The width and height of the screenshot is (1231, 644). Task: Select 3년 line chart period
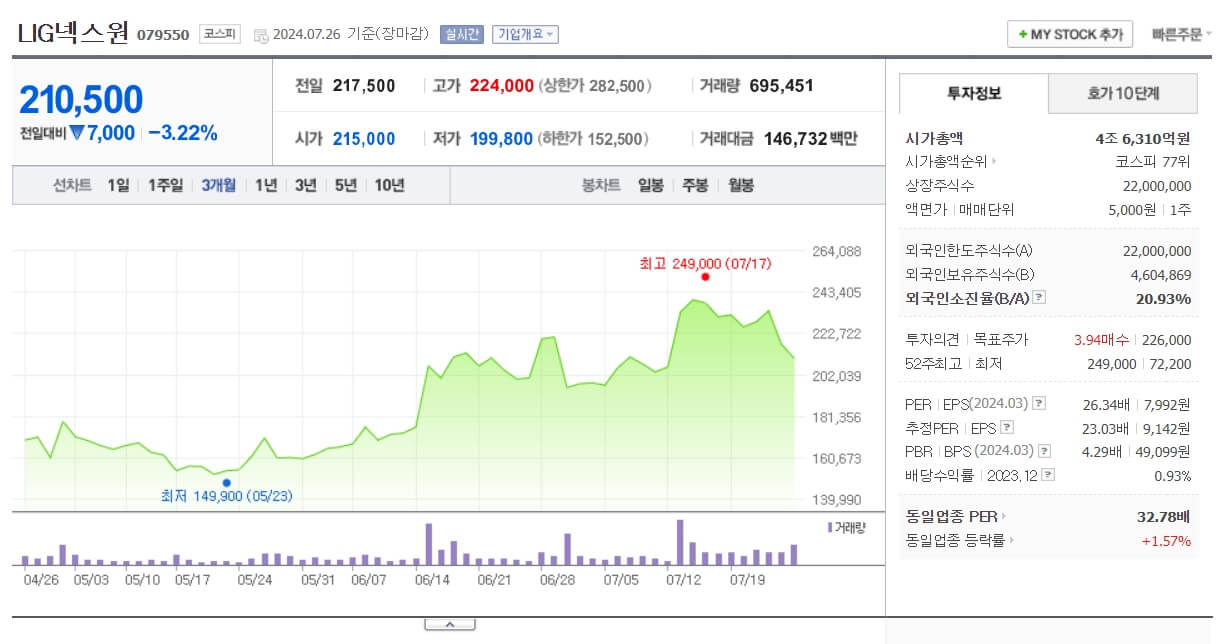(x=305, y=185)
